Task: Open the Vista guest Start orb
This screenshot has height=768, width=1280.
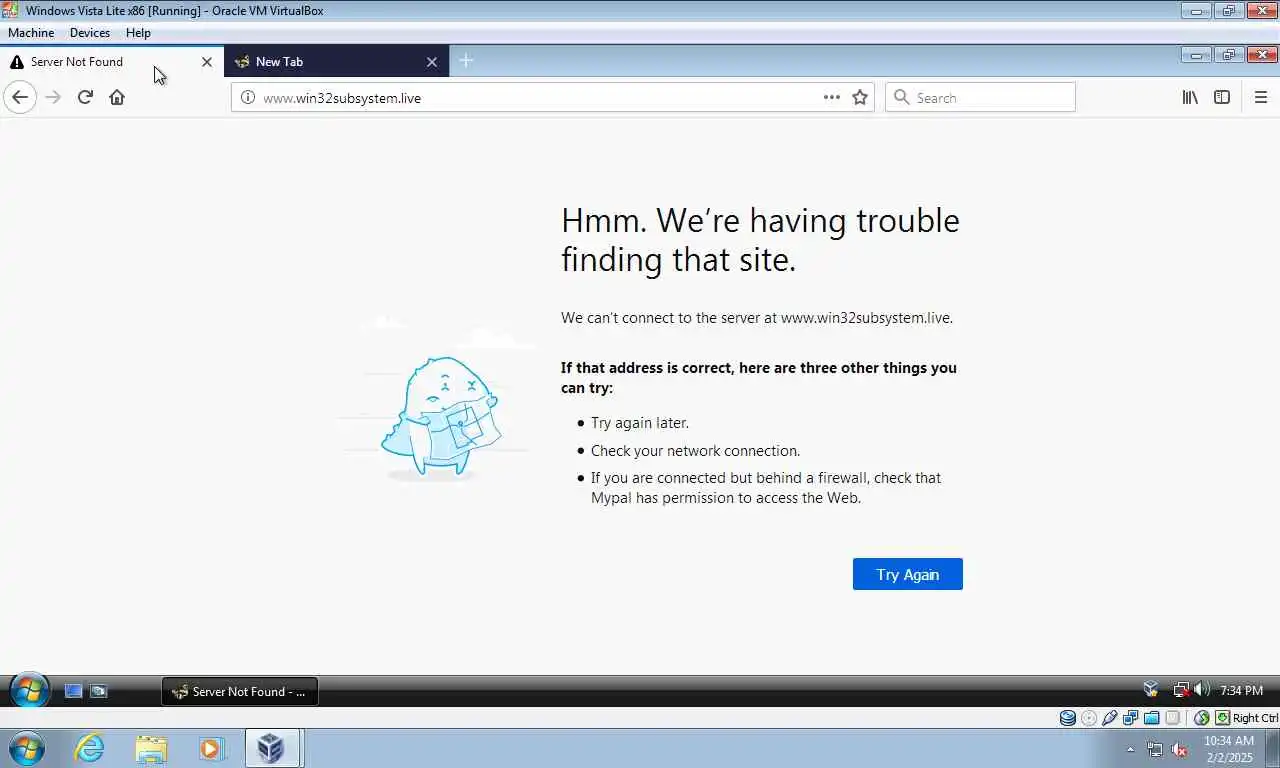Action: (x=29, y=690)
